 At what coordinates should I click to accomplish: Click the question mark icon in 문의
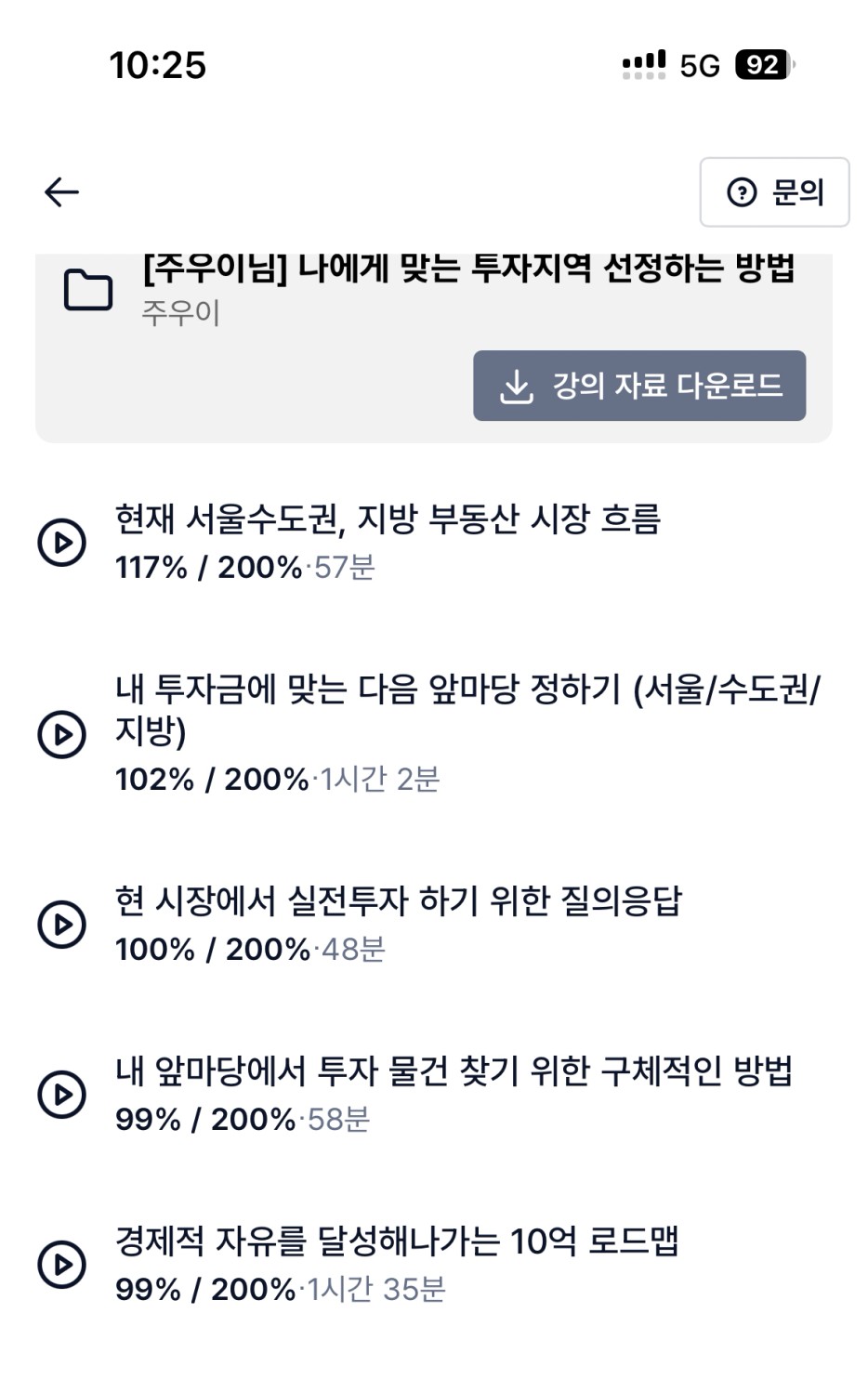pyautogui.click(x=742, y=192)
